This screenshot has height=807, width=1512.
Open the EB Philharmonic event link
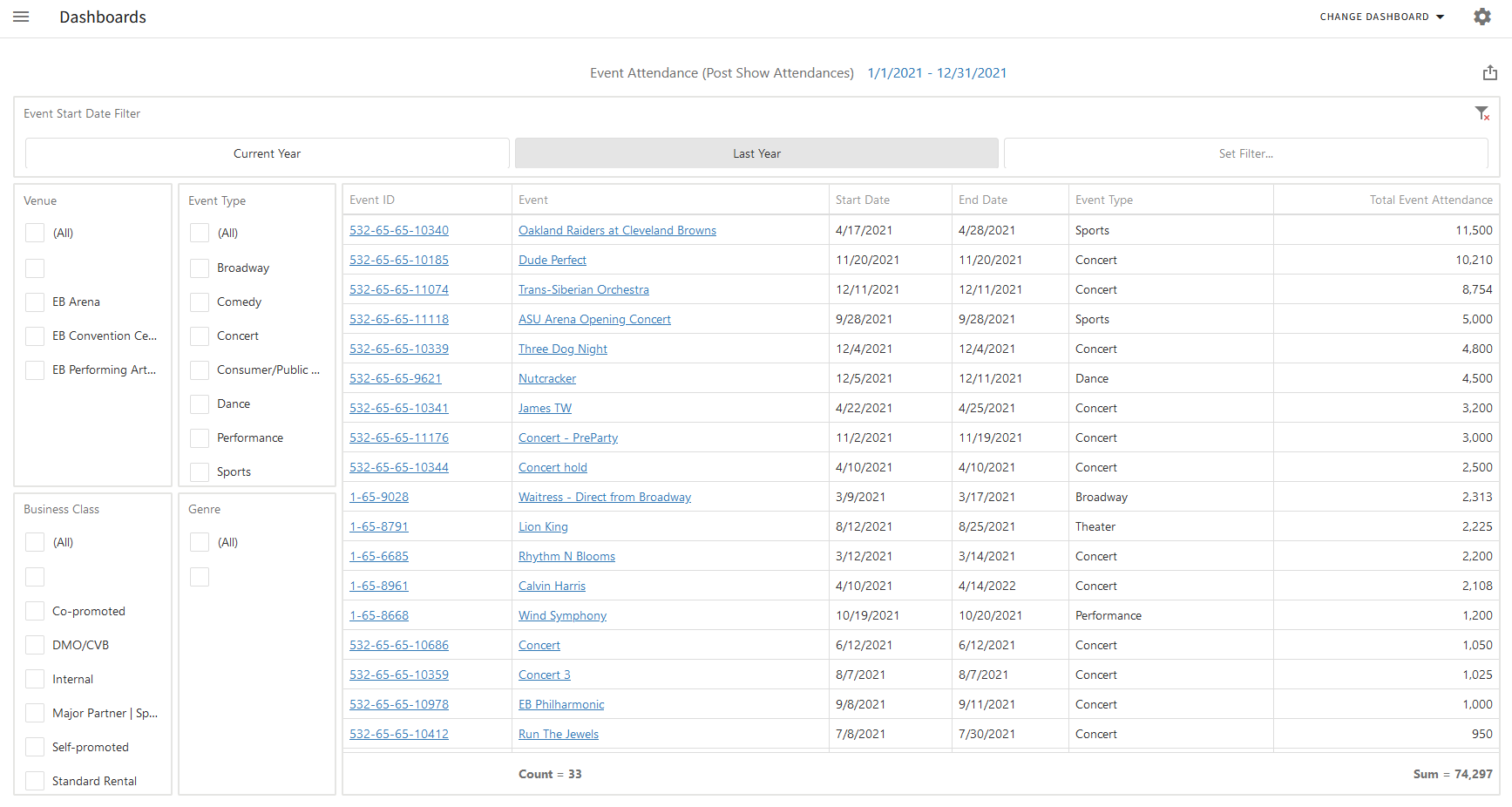(561, 704)
